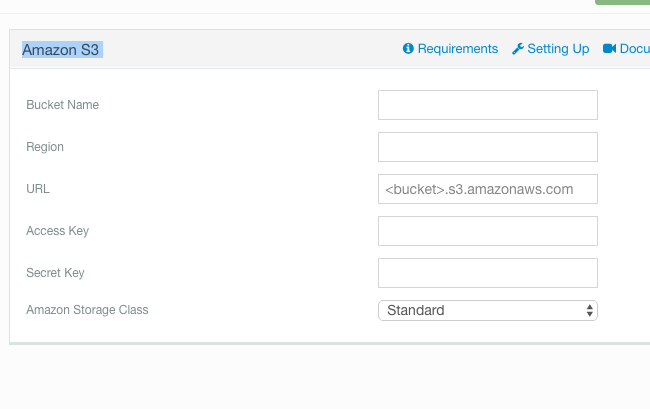This screenshot has height=409, width=650.
Task: Click the Requirements info icon
Action: (x=408, y=48)
